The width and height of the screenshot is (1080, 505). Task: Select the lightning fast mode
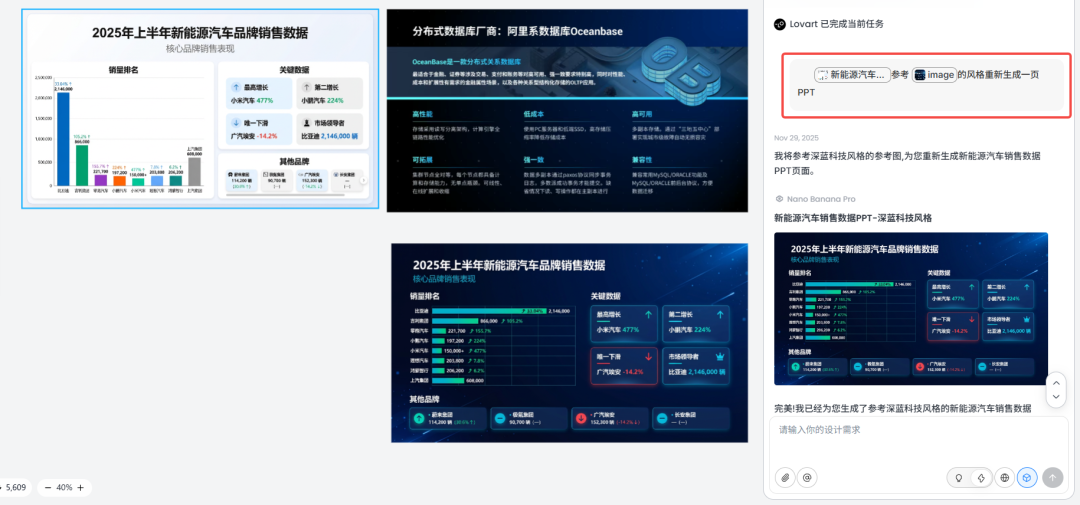pyautogui.click(x=981, y=477)
